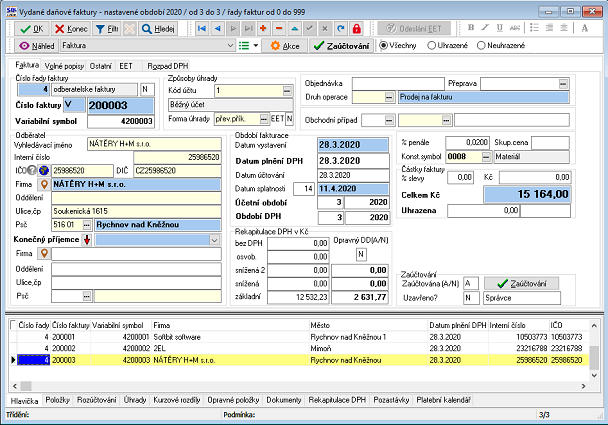Click the globe icon beside IČO
The width and height of the screenshot is (608, 425).
coord(44,170)
